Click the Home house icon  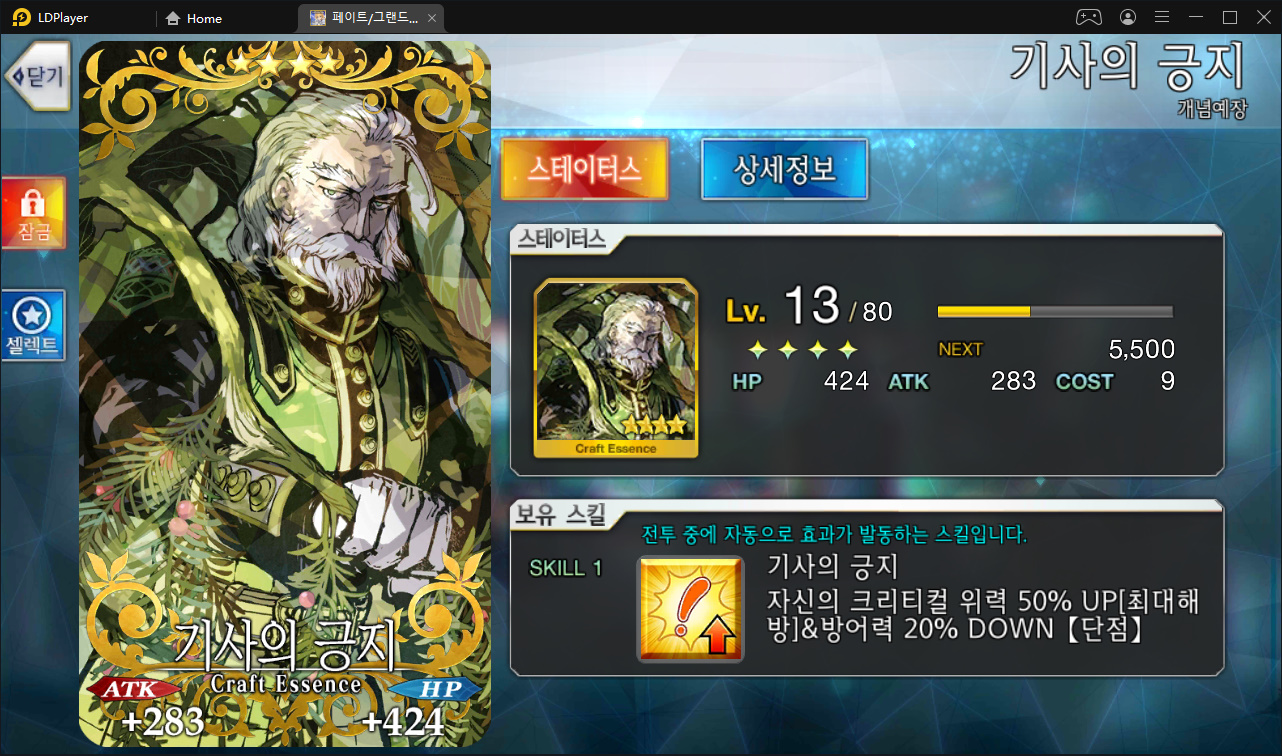click(x=173, y=18)
